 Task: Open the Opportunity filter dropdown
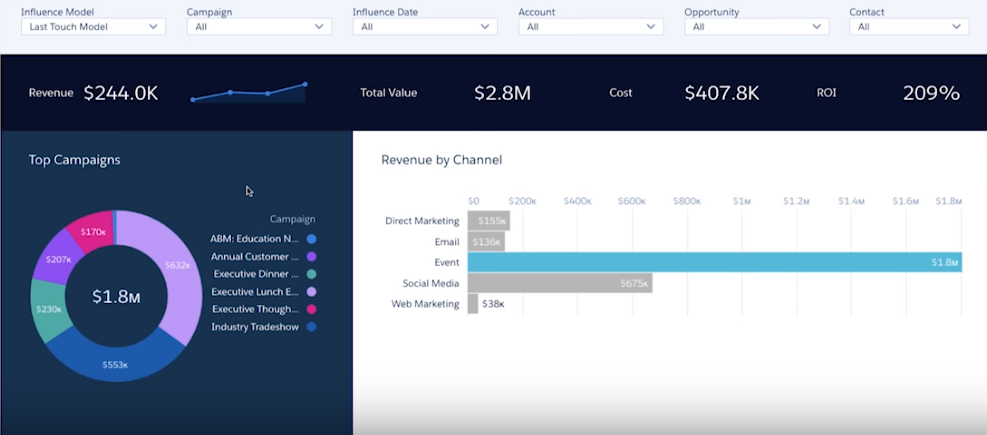757,26
